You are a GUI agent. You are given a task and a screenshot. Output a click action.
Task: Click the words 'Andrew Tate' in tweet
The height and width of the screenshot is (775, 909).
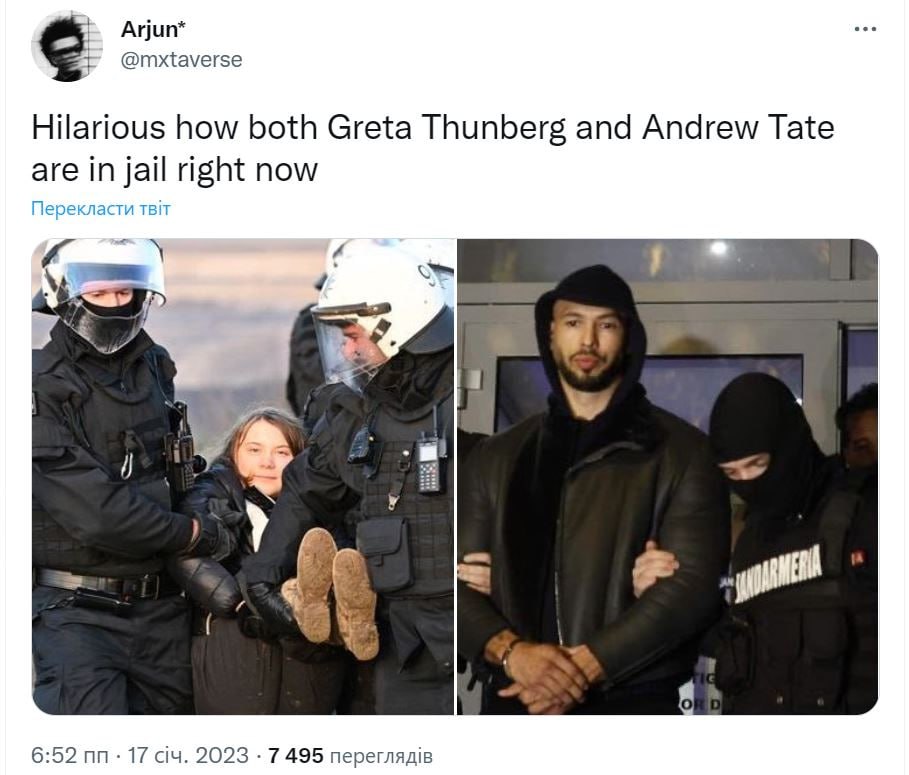point(738,127)
